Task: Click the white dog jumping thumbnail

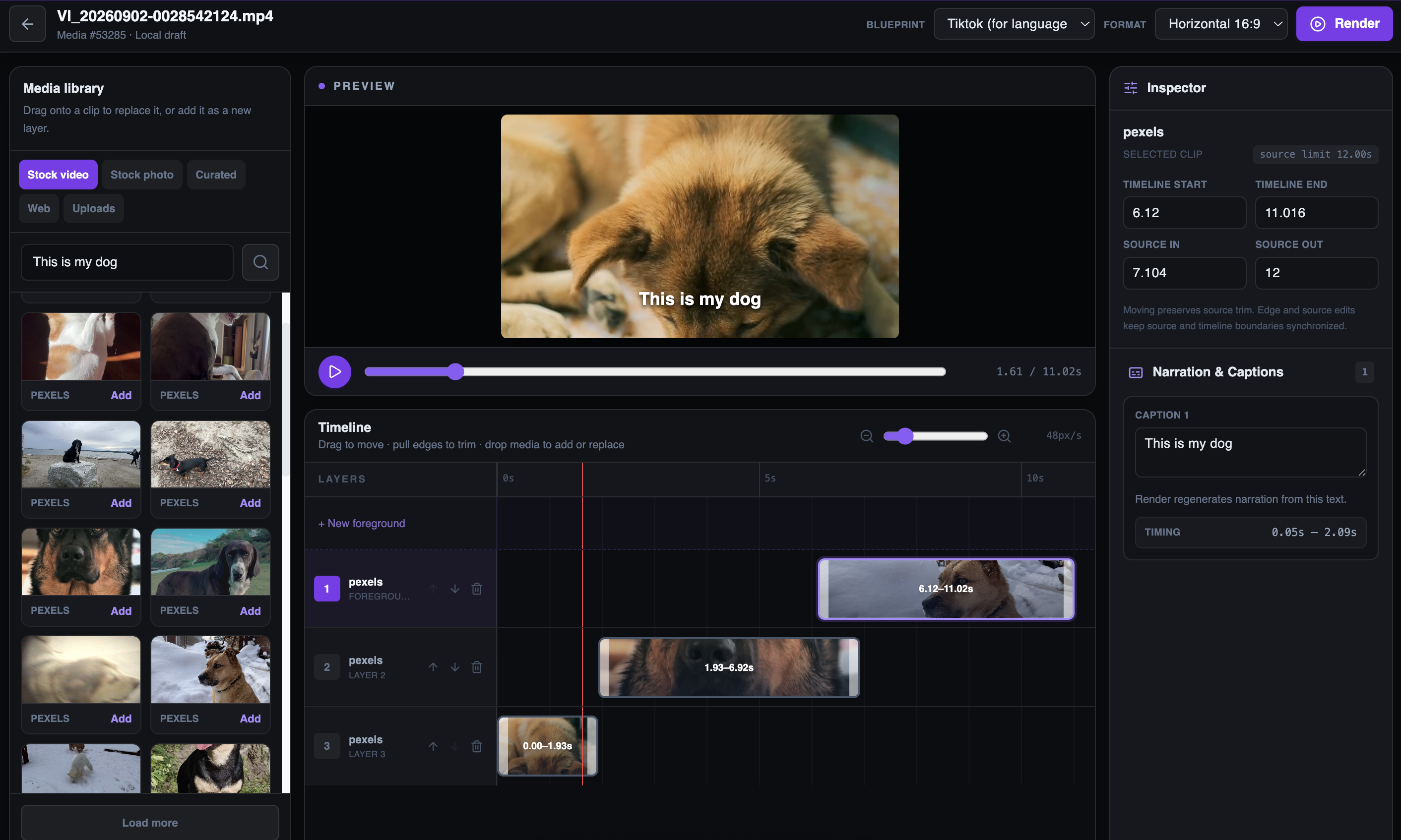Action: click(x=81, y=347)
